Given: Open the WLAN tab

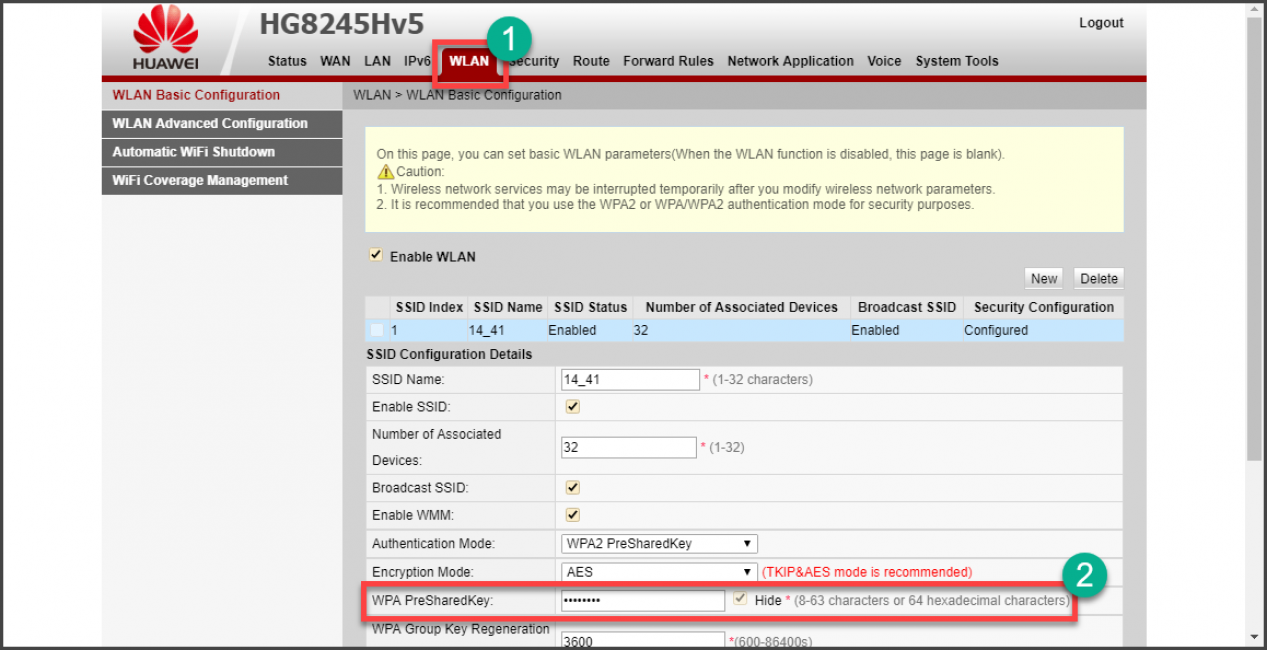Looking at the screenshot, I should tap(469, 61).
